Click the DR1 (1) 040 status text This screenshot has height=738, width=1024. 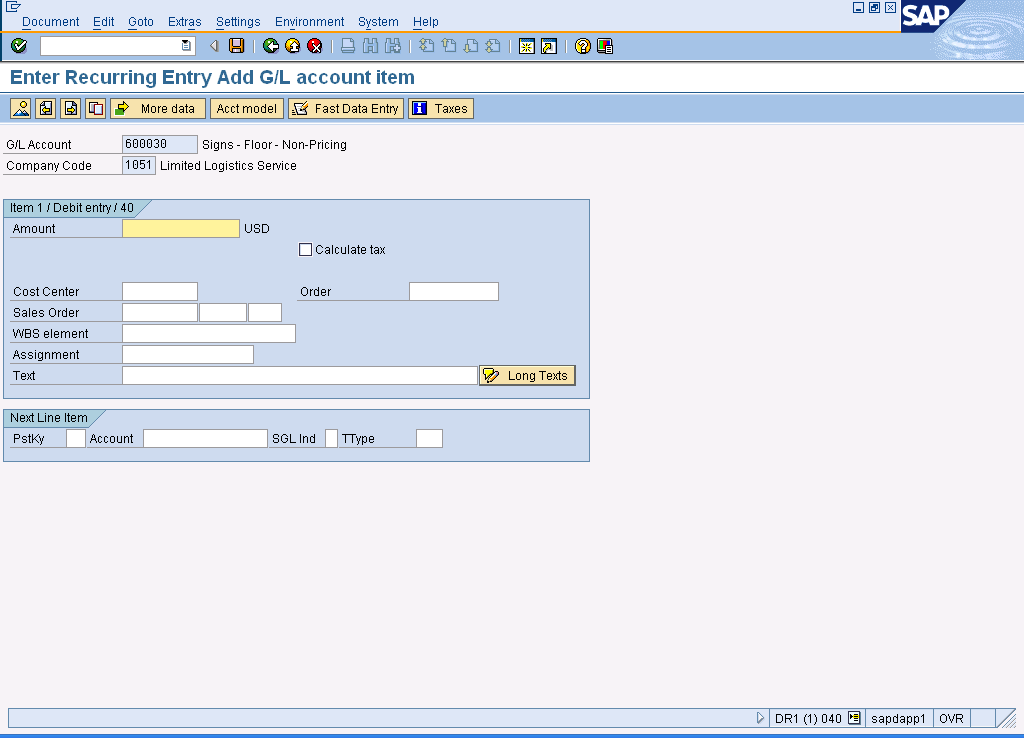tap(808, 718)
